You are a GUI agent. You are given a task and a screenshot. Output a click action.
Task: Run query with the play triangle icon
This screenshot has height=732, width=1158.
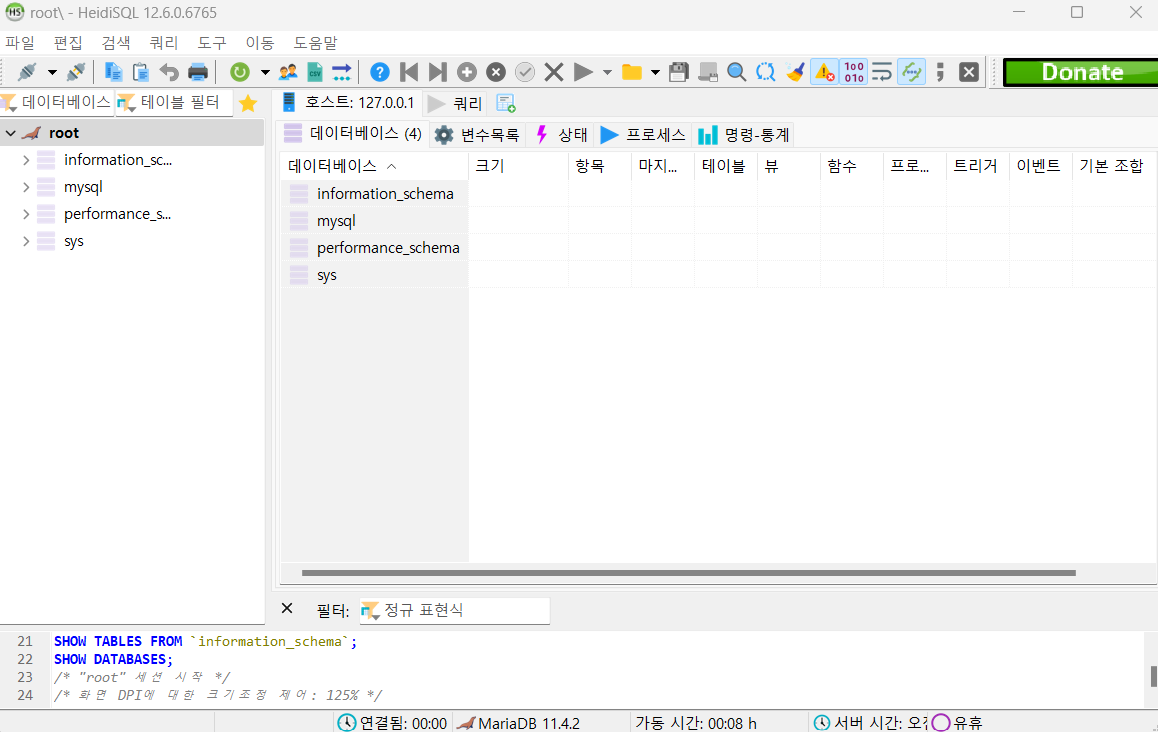coord(583,72)
